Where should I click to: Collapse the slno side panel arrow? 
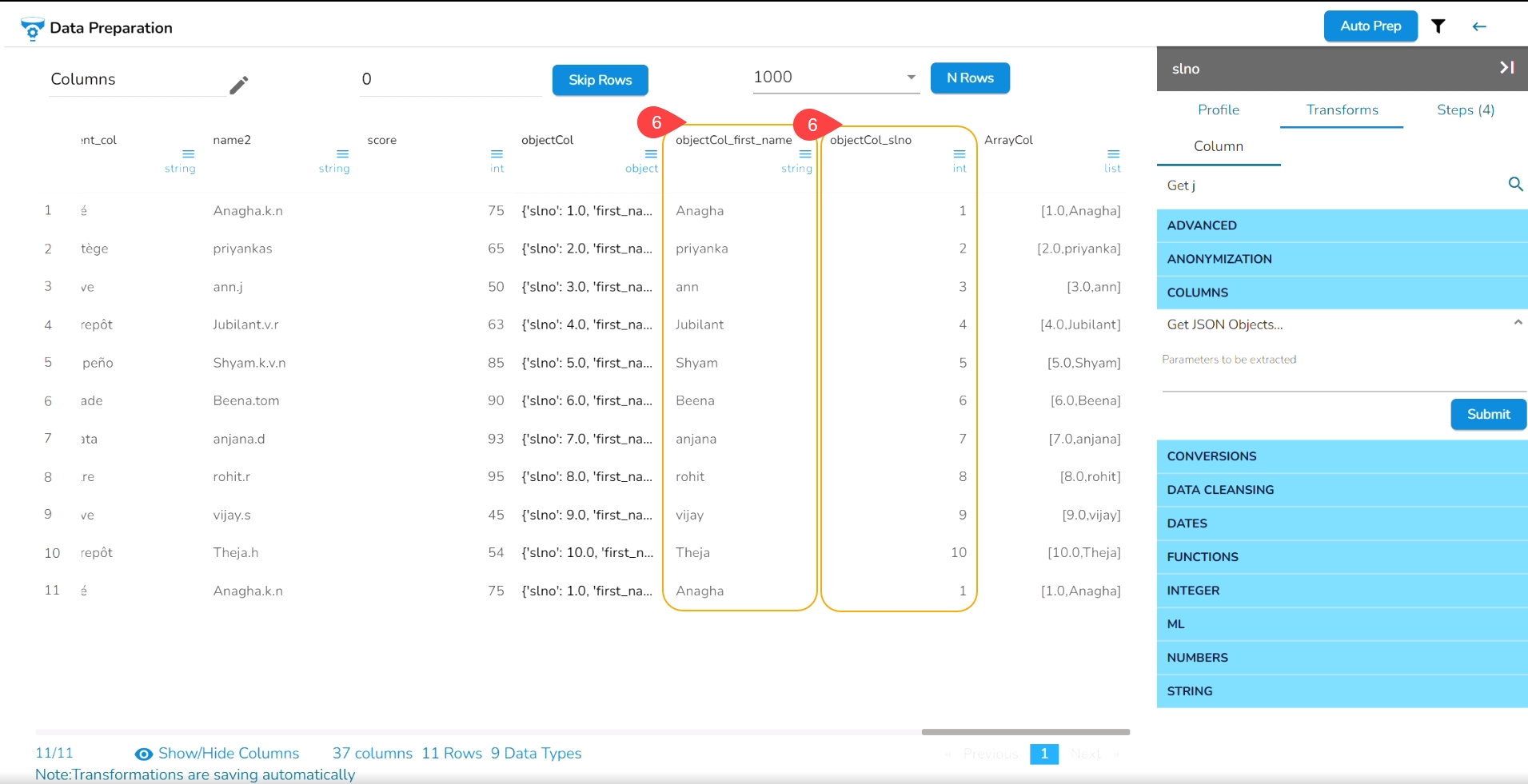[x=1507, y=68]
